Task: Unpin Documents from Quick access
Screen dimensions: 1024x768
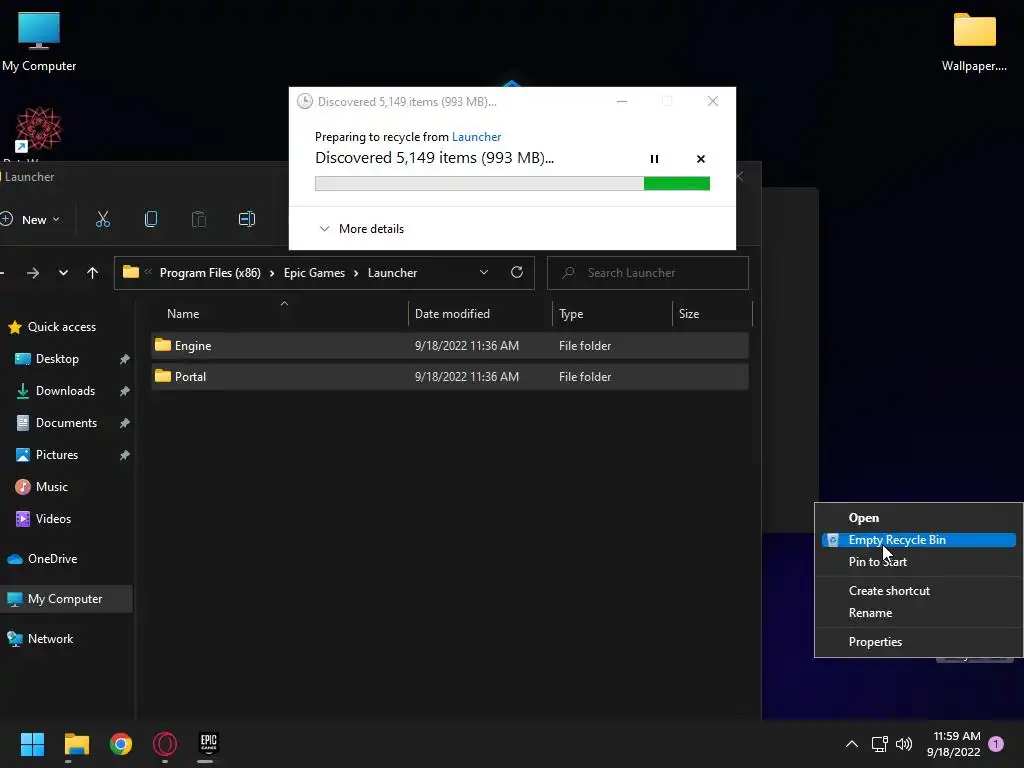Action: (125, 423)
